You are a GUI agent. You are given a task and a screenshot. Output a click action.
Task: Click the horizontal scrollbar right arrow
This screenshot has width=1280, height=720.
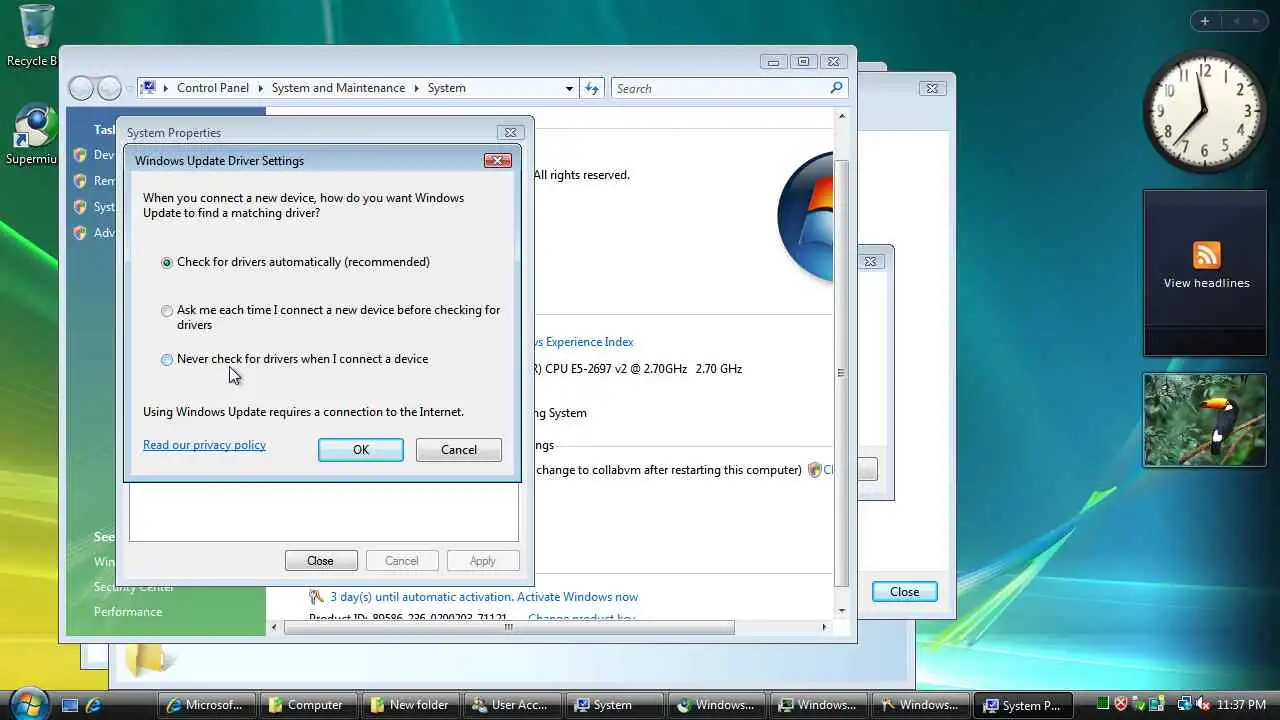[x=824, y=627]
